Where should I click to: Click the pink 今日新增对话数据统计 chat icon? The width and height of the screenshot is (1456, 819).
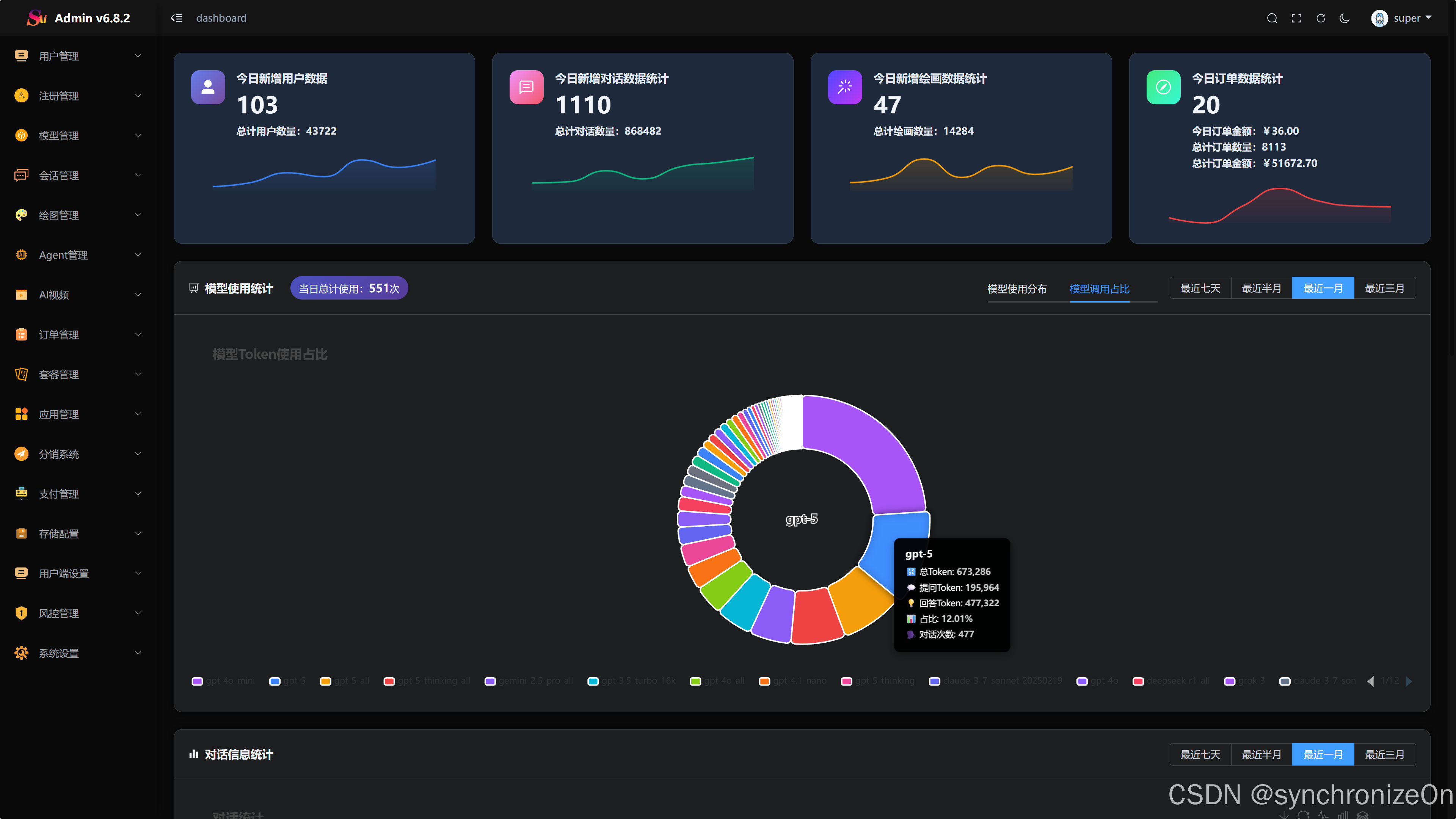[x=526, y=87]
